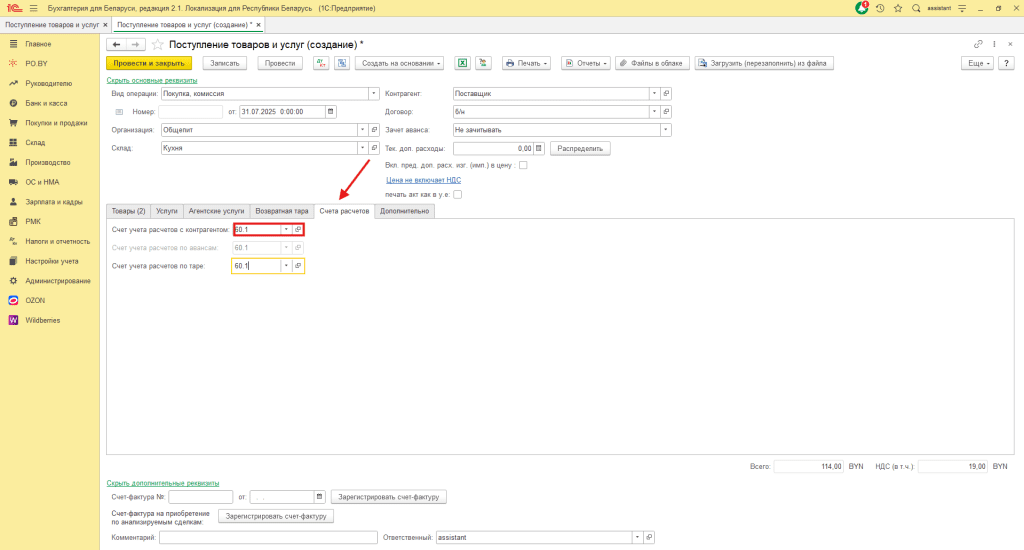Open the help question mark button

coord(1006,63)
